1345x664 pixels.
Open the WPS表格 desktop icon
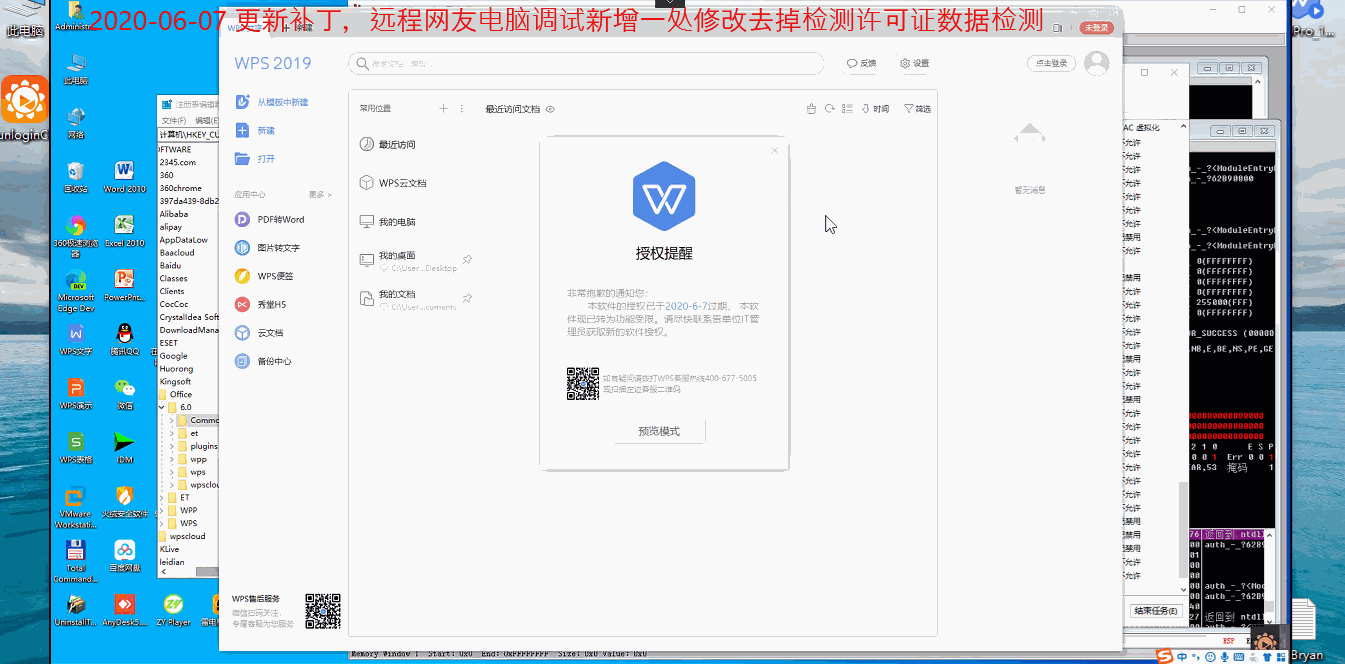75,448
